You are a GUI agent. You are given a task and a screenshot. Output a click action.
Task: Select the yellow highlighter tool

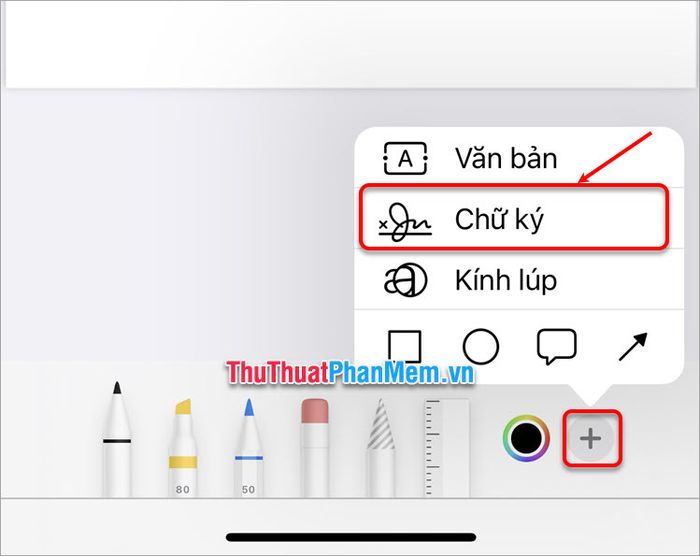pyautogui.click(x=183, y=447)
